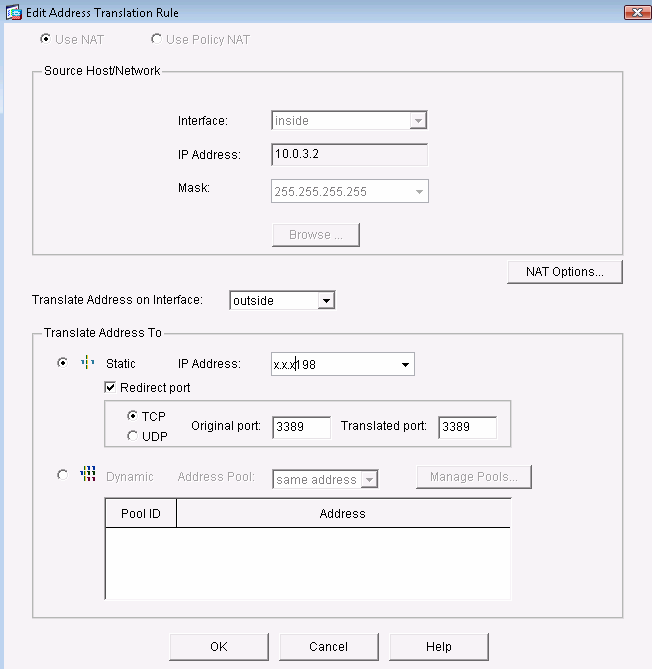Screen dimensions: 652x669
Task: Click the Browse ... button
Action: click(x=316, y=235)
